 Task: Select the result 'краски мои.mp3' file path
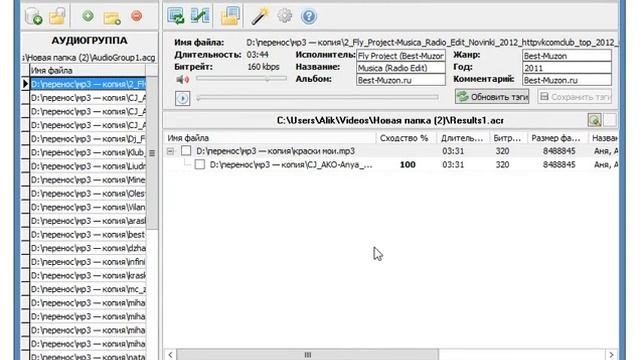point(276,151)
